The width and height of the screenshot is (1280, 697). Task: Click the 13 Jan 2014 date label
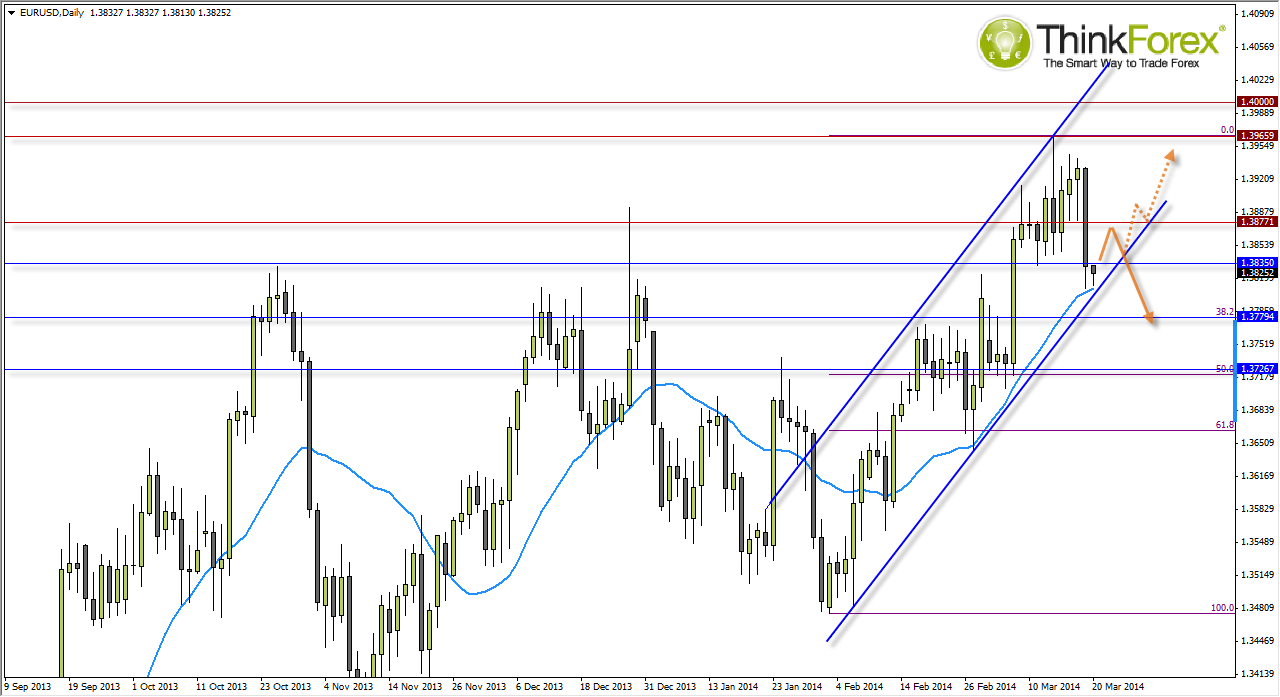point(733,687)
